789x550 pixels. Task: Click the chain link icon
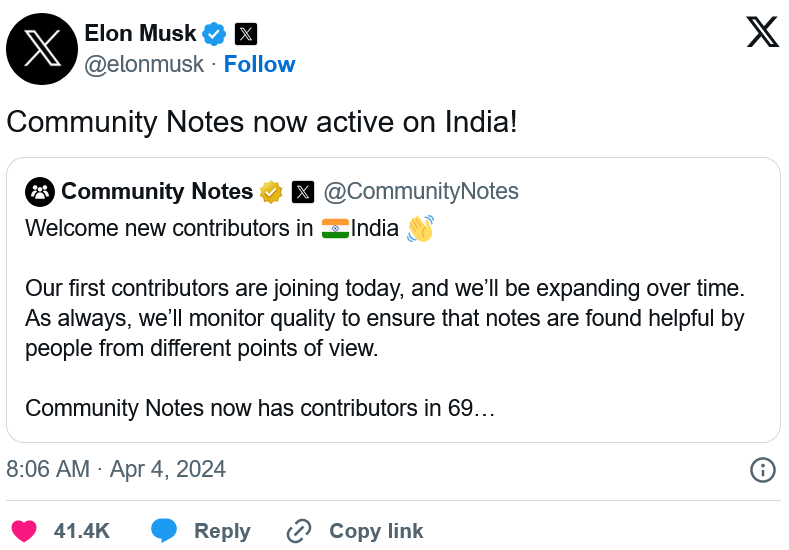coord(299,531)
